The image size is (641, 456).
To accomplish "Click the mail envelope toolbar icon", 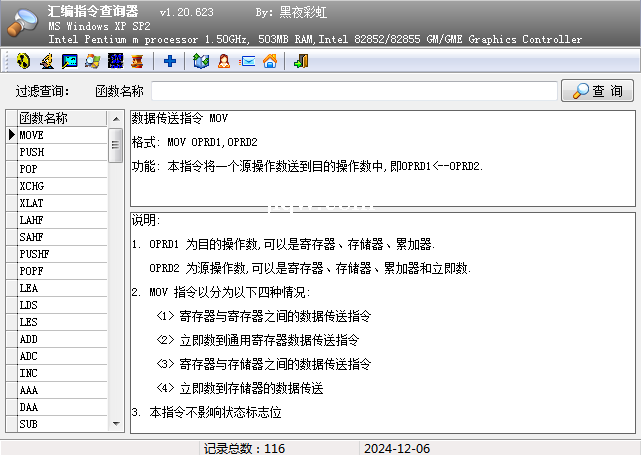I will [247, 62].
